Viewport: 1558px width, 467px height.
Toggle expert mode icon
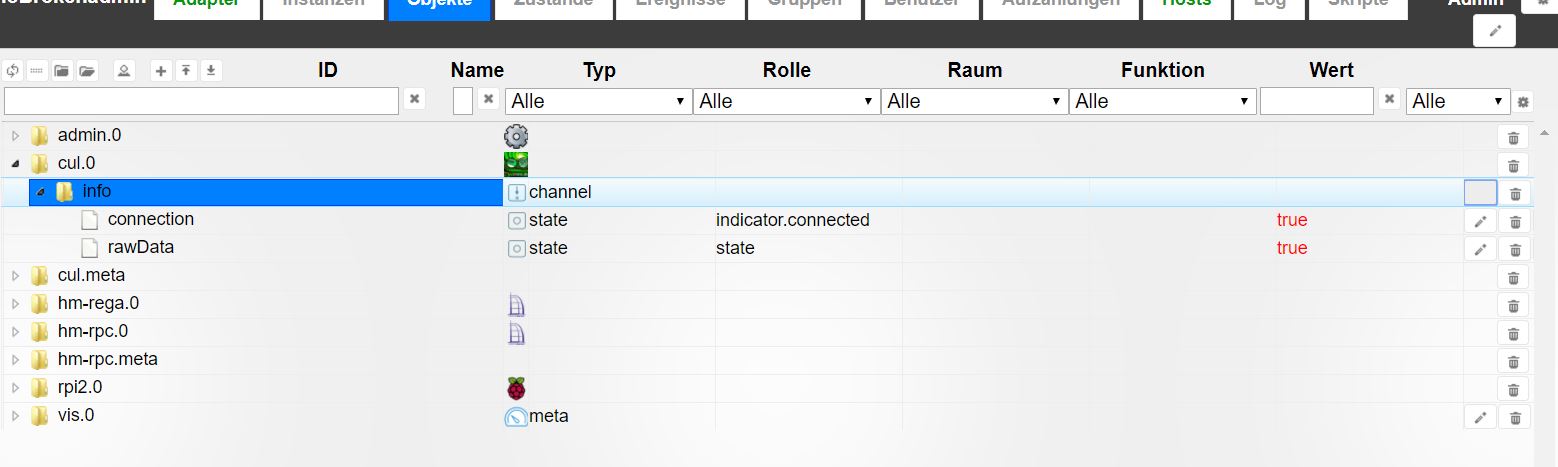124,70
